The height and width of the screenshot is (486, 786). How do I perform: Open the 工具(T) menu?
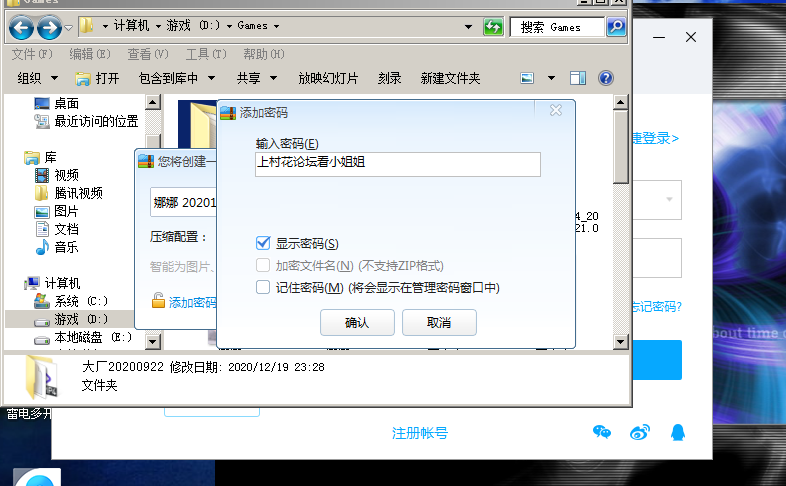[x=205, y=54]
